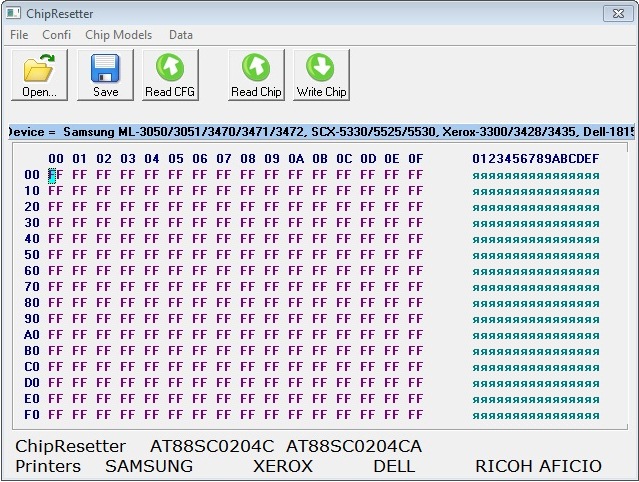Select highlighted byte at row 00 column 00
The width and height of the screenshot is (639, 482).
pyautogui.click(x=55, y=175)
